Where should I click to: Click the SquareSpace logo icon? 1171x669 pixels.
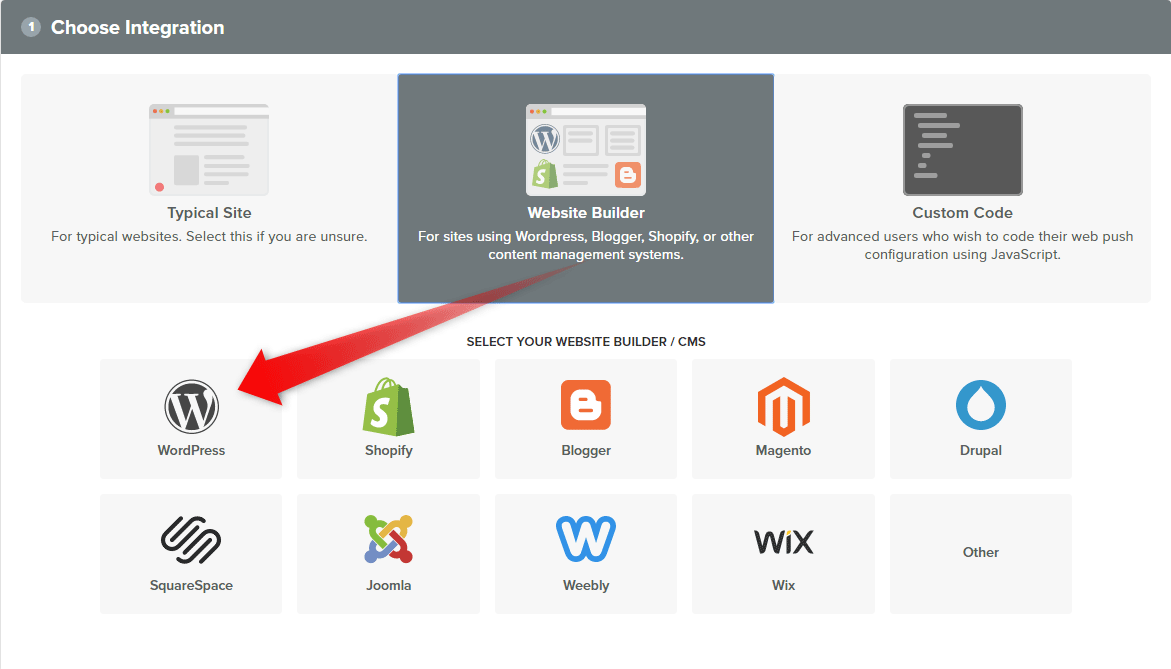[x=191, y=540]
